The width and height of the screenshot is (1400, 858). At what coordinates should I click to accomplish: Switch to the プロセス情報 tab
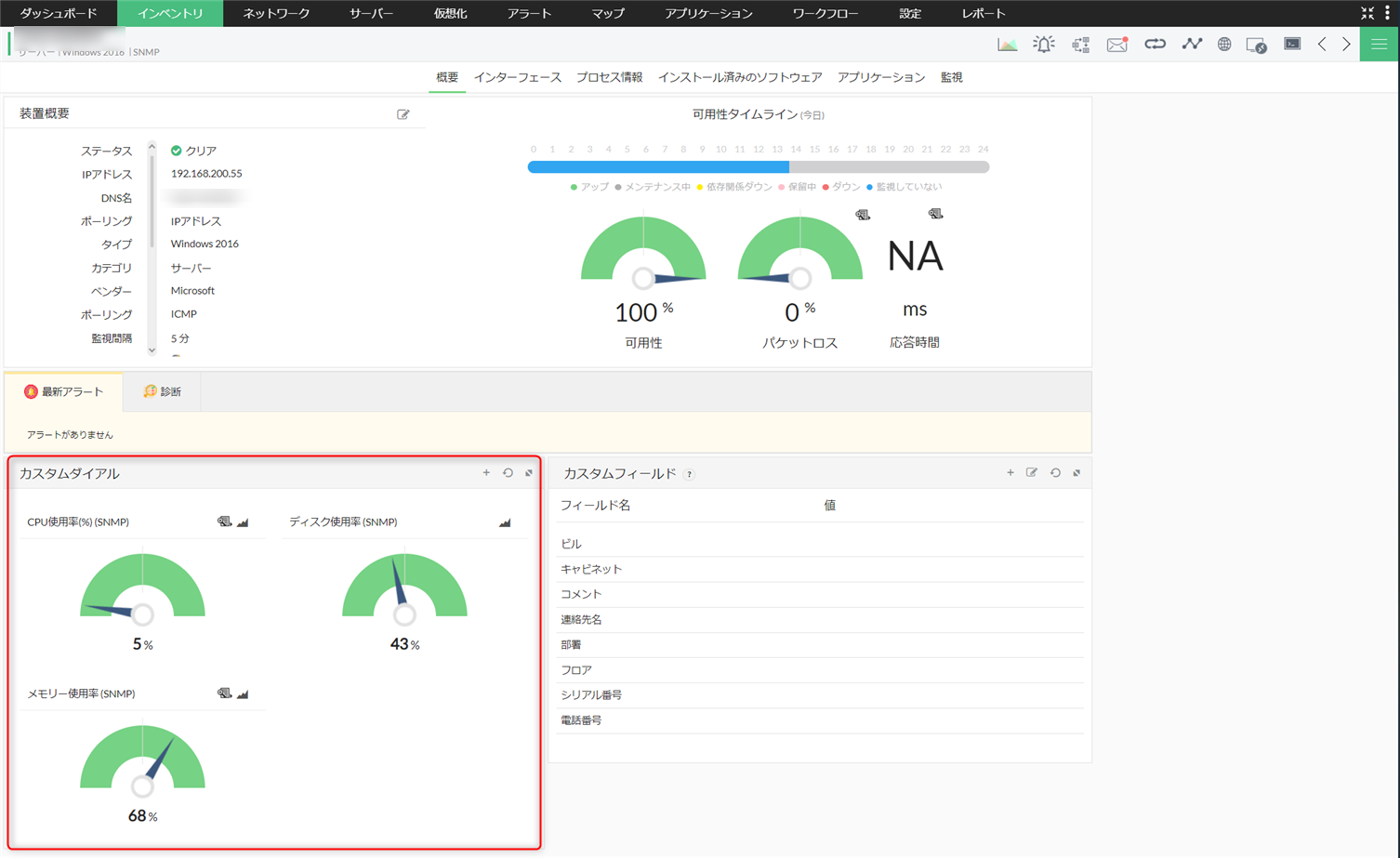610,77
